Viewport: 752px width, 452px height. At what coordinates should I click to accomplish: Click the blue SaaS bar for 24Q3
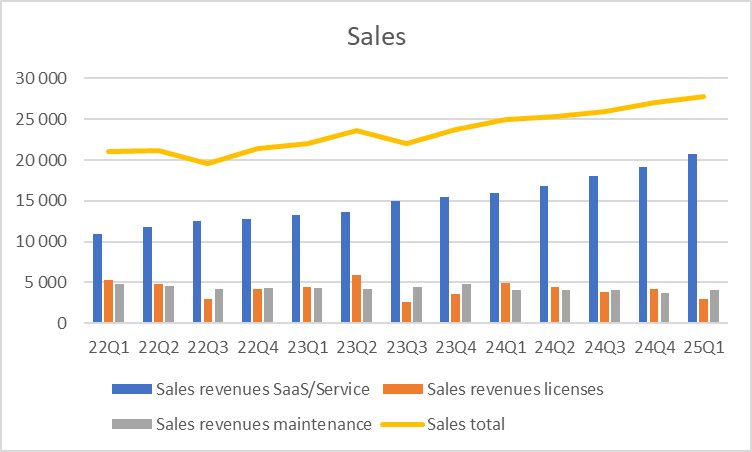tap(593, 250)
